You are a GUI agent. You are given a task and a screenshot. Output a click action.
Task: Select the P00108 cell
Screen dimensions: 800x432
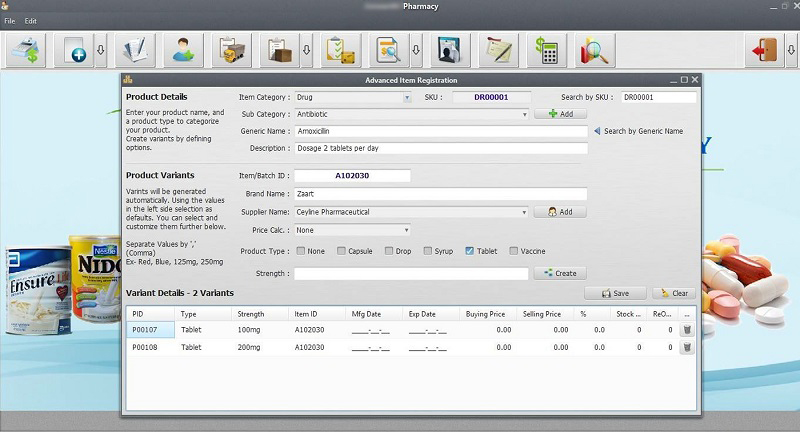pyautogui.click(x=150, y=347)
